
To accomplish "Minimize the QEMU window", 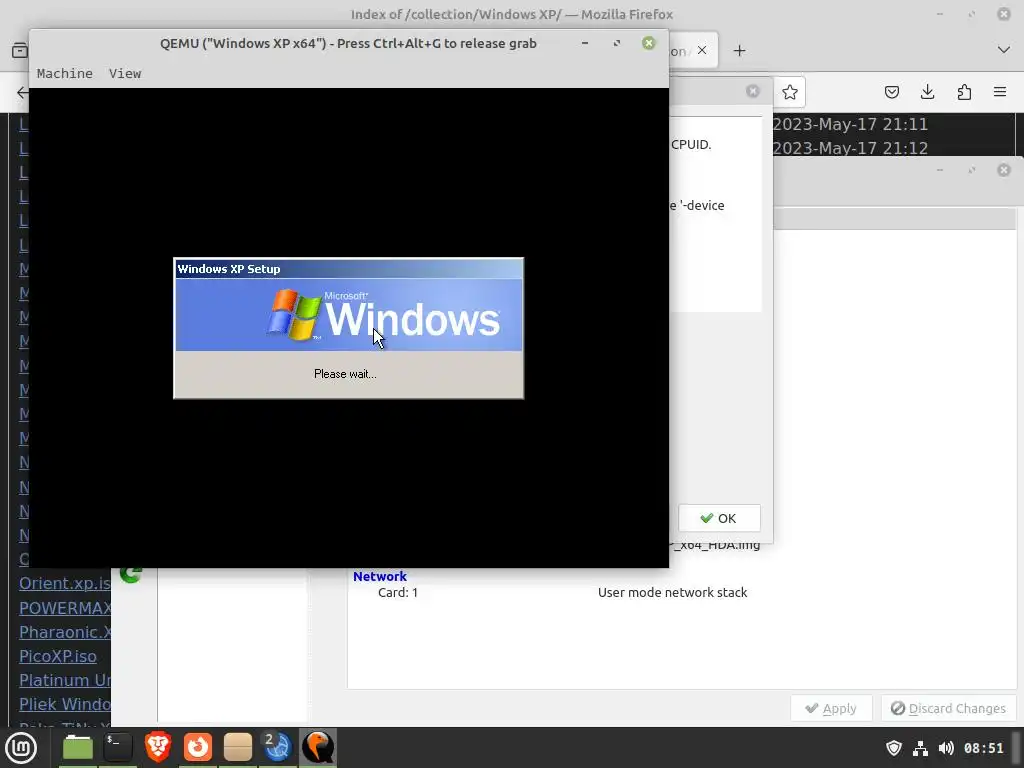I will tap(584, 43).
